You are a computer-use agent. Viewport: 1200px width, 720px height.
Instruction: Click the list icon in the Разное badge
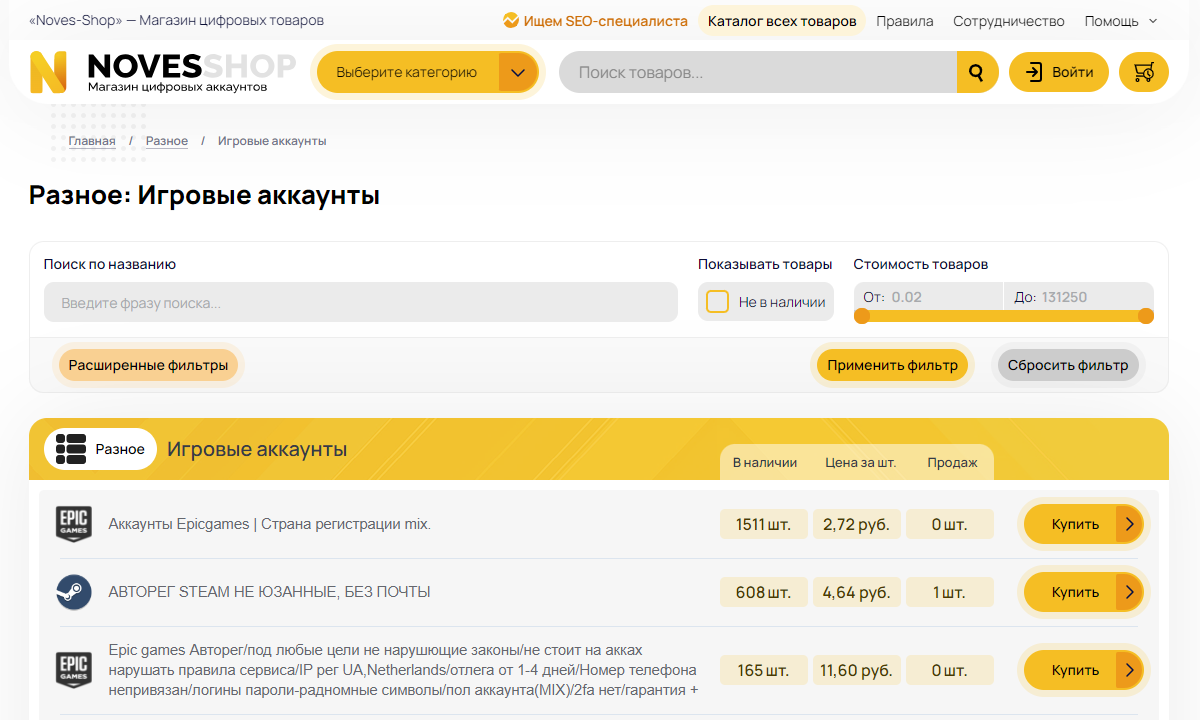71,449
